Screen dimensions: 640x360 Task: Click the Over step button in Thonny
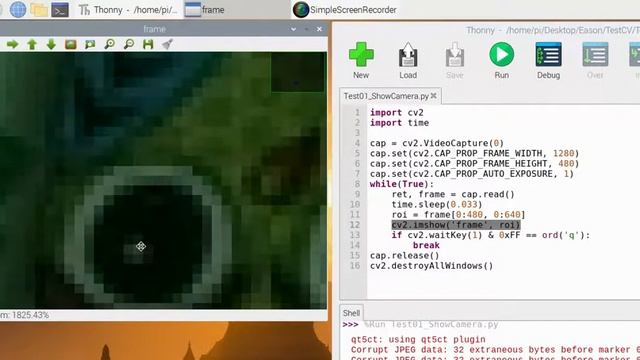pyautogui.click(x=595, y=60)
